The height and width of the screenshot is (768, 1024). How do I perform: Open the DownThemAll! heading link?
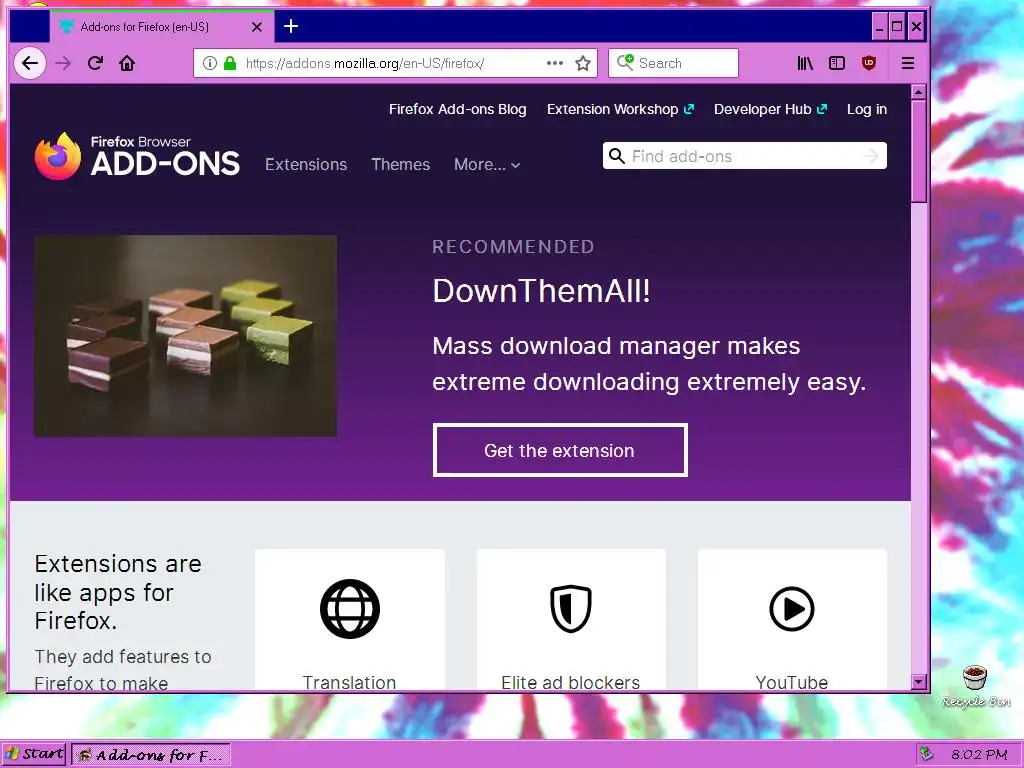(541, 291)
